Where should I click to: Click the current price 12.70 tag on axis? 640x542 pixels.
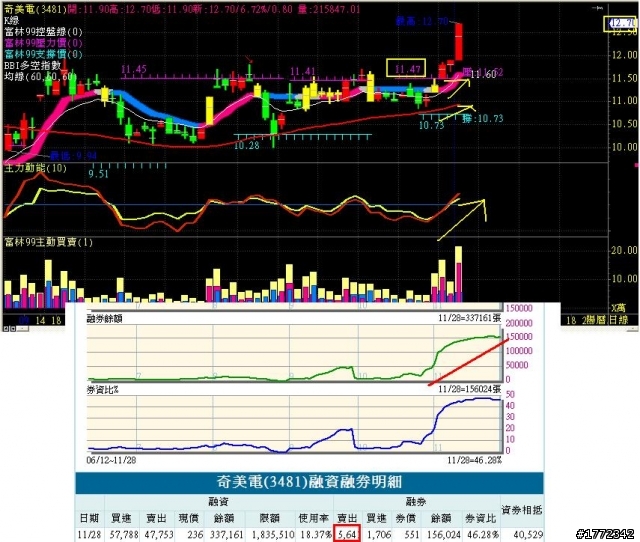pos(621,23)
